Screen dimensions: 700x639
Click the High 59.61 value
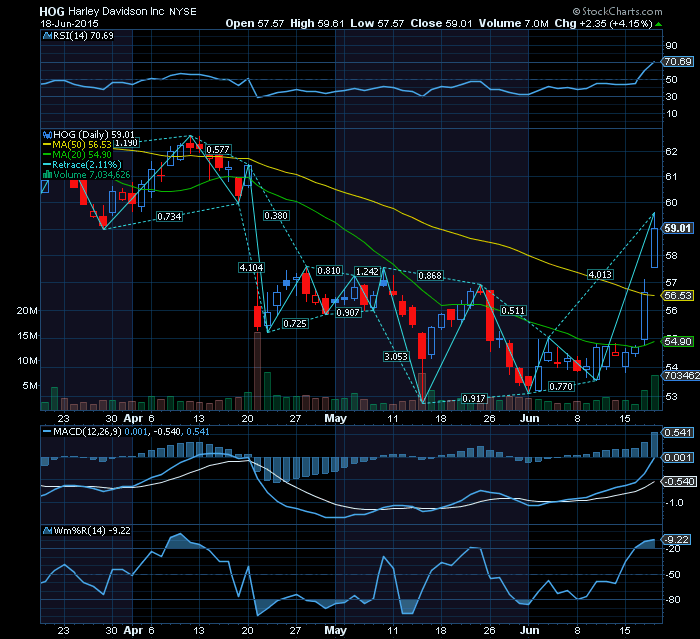(317, 24)
